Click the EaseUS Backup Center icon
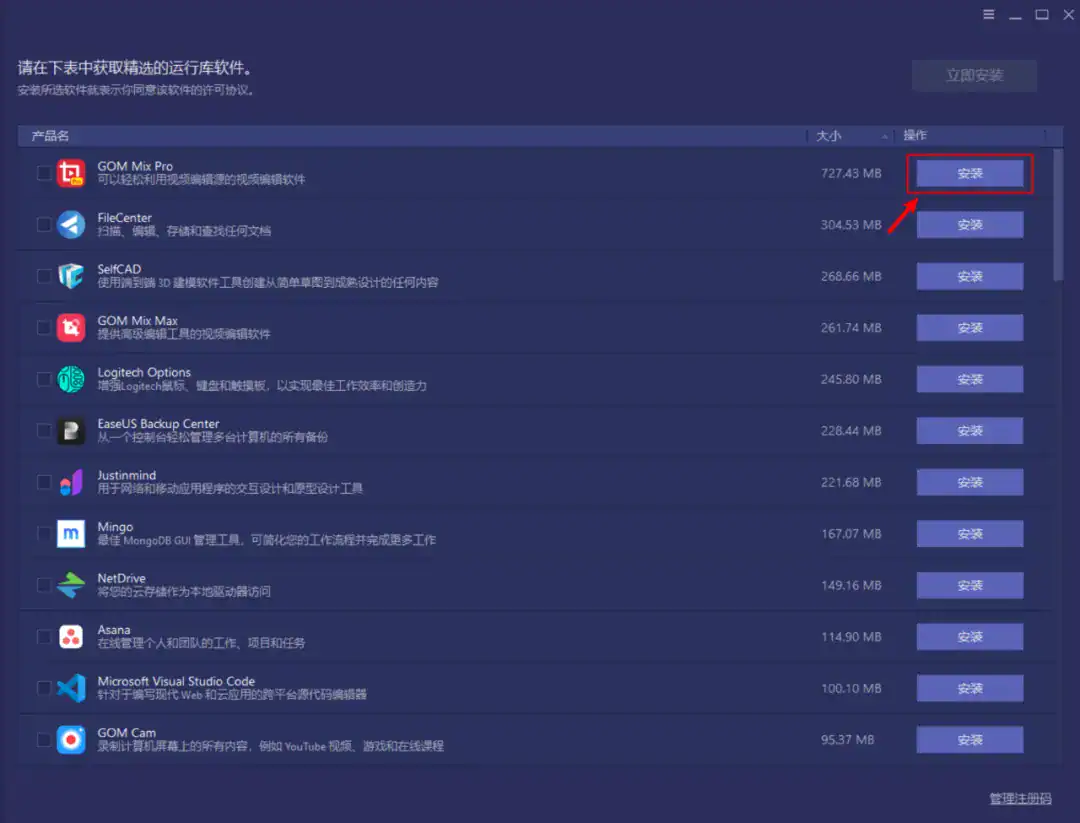1080x823 pixels. pos(71,431)
